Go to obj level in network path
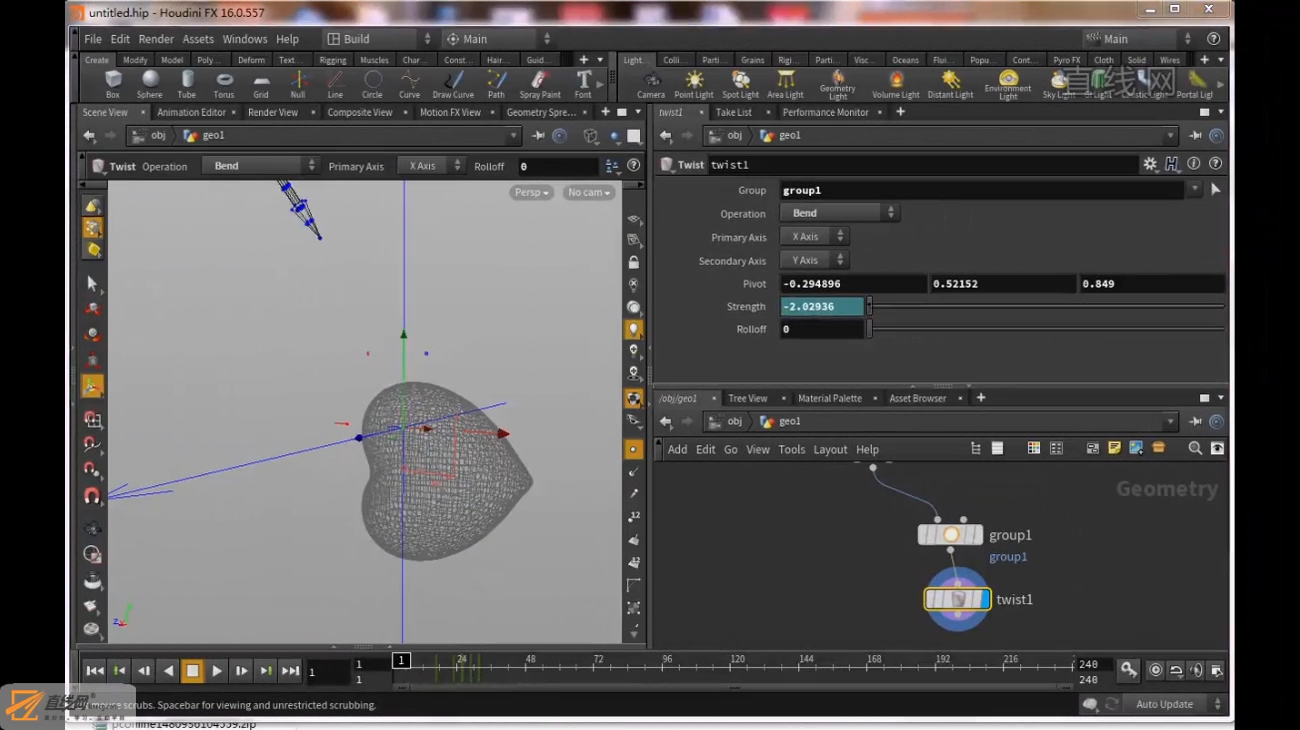Image resolution: width=1300 pixels, height=730 pixels. coord(735,421)
